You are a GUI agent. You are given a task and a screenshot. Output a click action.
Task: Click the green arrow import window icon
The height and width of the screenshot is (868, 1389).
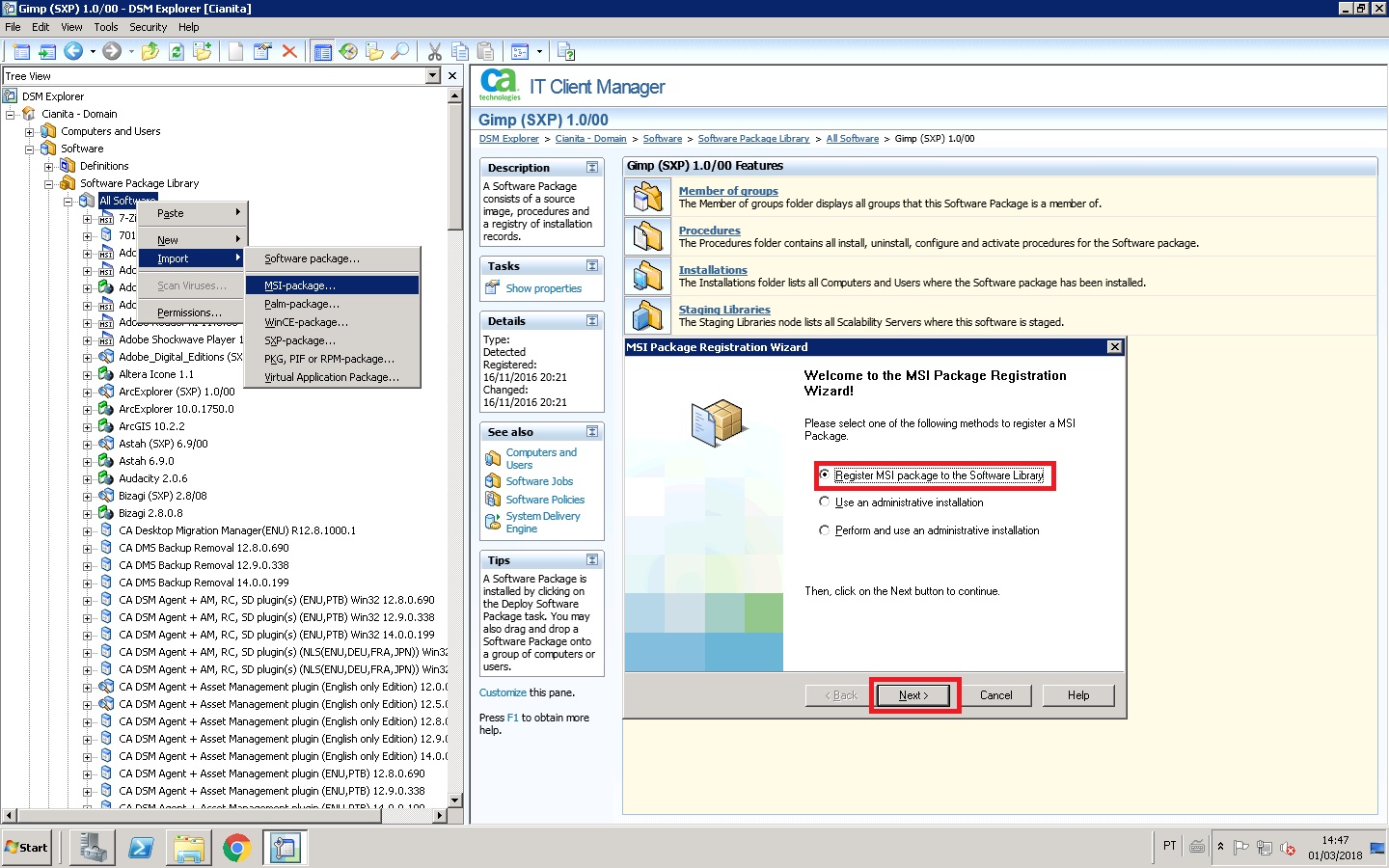point(47,51)
